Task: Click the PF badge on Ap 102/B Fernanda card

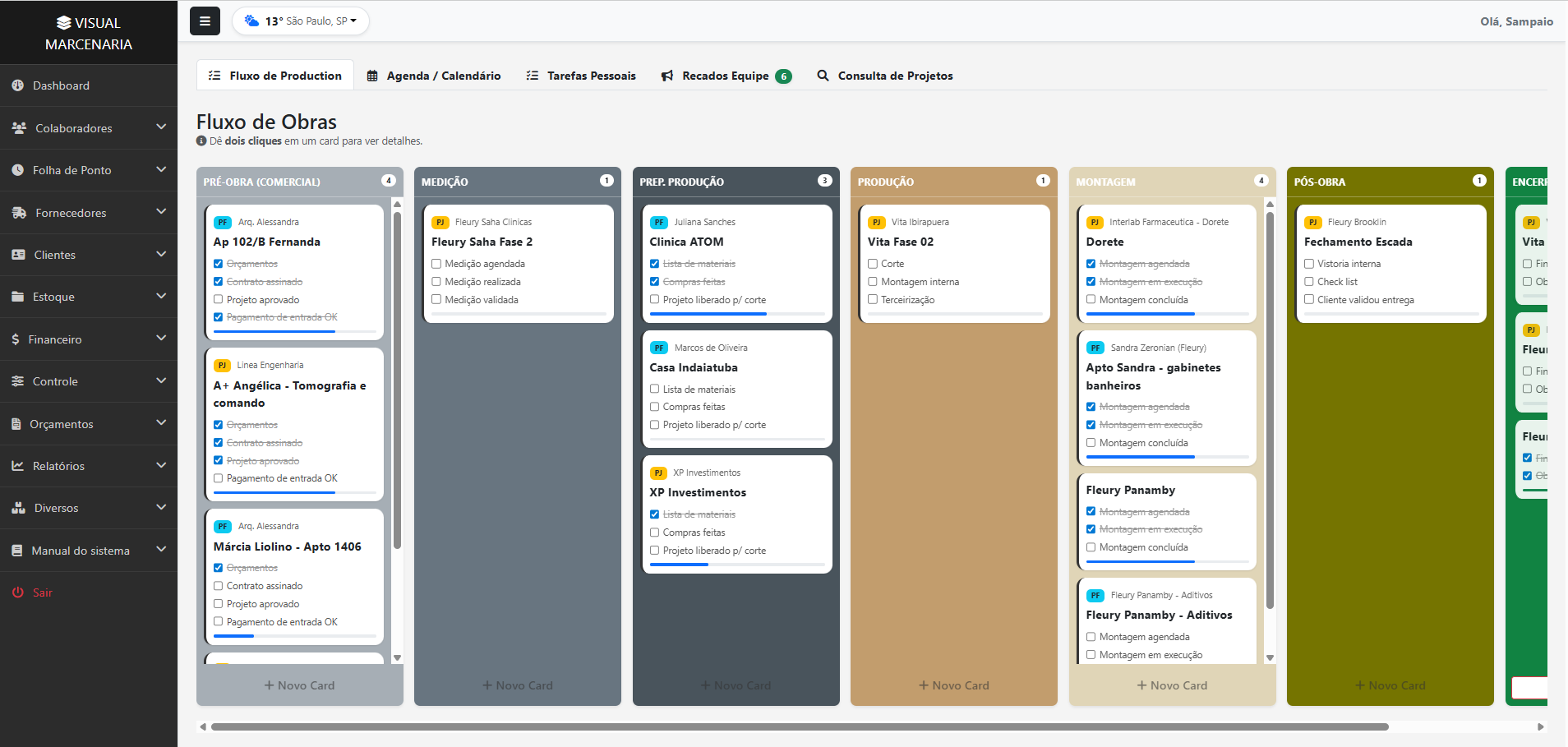Action: click(x=223, y=223)
